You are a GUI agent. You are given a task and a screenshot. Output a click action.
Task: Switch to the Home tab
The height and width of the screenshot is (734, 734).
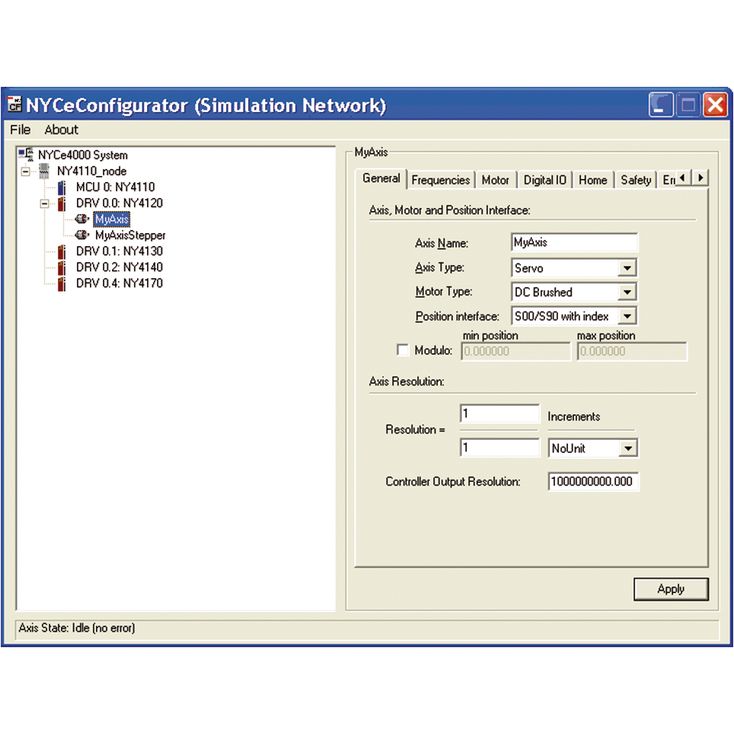[593, 180]
